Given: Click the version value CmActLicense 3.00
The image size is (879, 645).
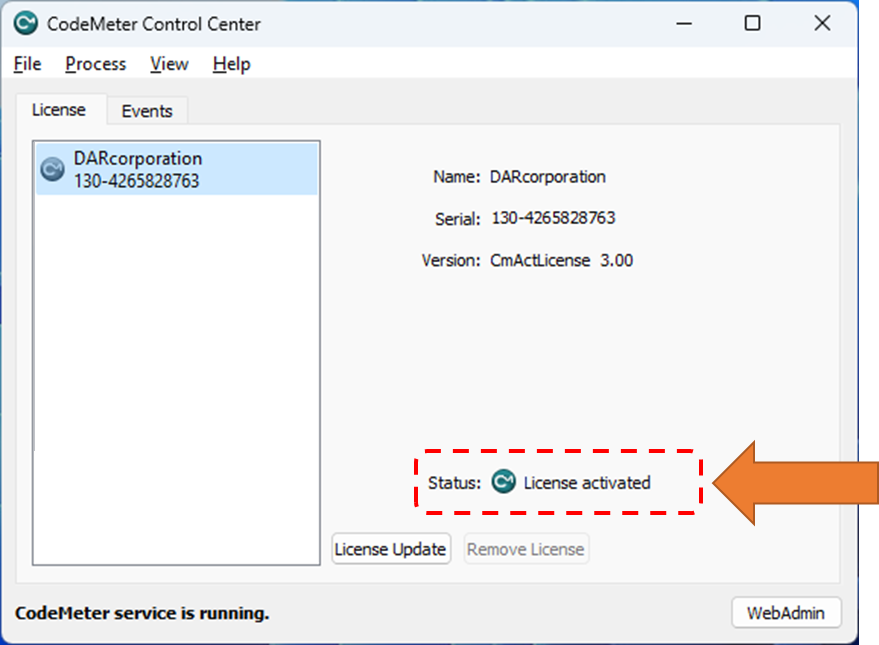Looking at the screenshot, I should pos(562,261).
